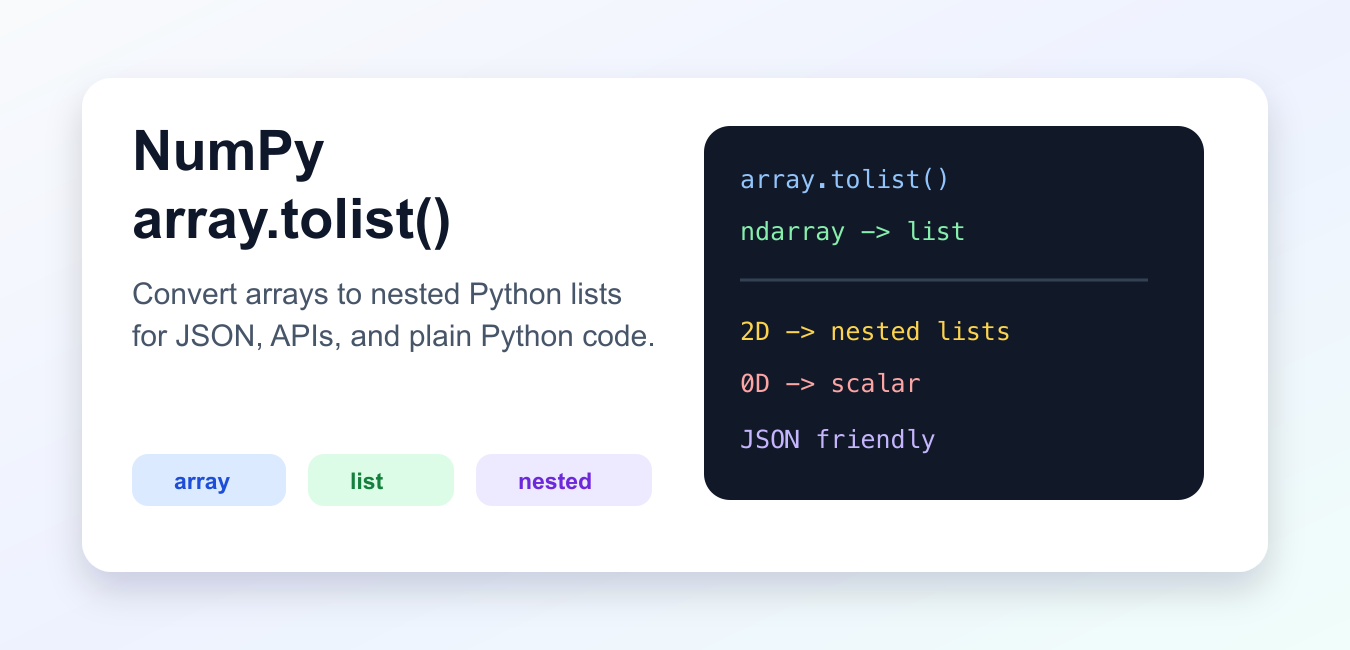Click the lavender "JSON friendly" line
1350x650 pixels.
838,440
